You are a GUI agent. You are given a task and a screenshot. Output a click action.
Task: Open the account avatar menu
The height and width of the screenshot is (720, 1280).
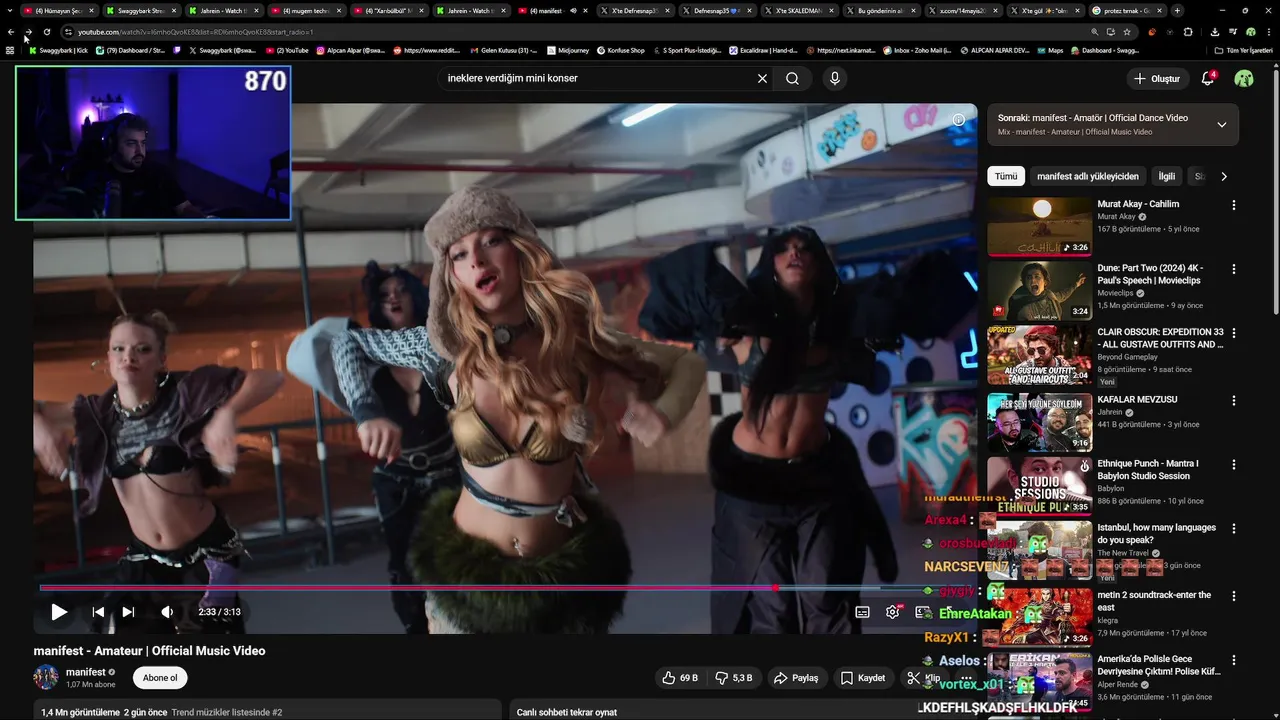pyautogui.click(x=1244, y=78)
